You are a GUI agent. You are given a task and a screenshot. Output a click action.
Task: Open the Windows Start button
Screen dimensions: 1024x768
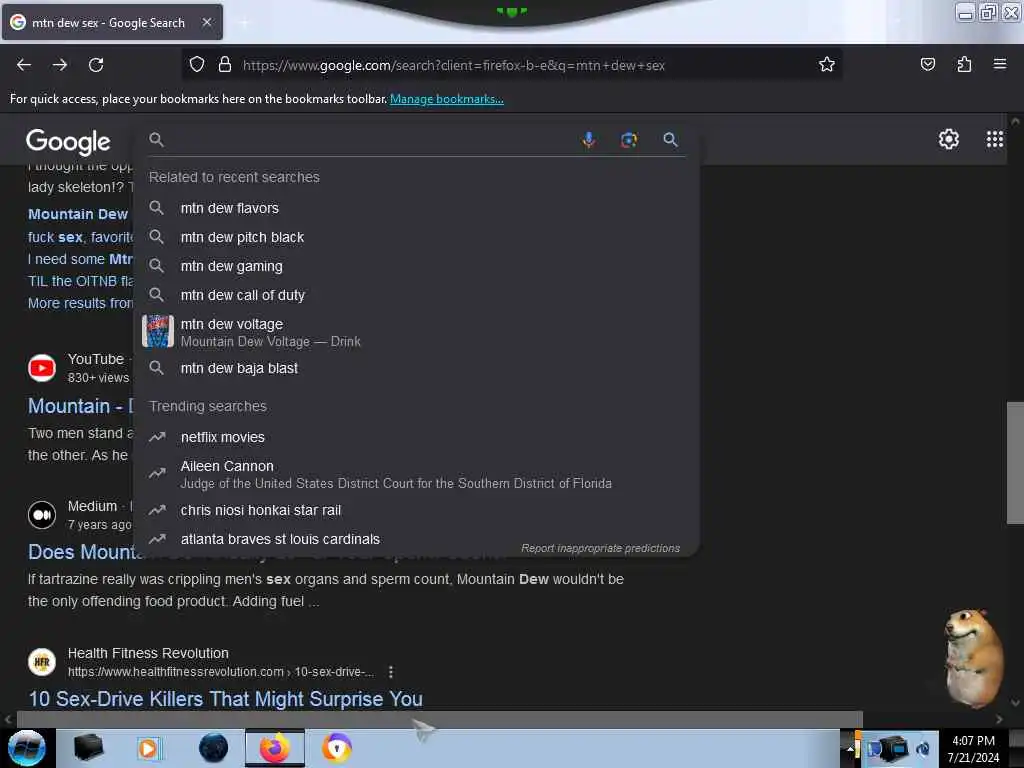27,748
